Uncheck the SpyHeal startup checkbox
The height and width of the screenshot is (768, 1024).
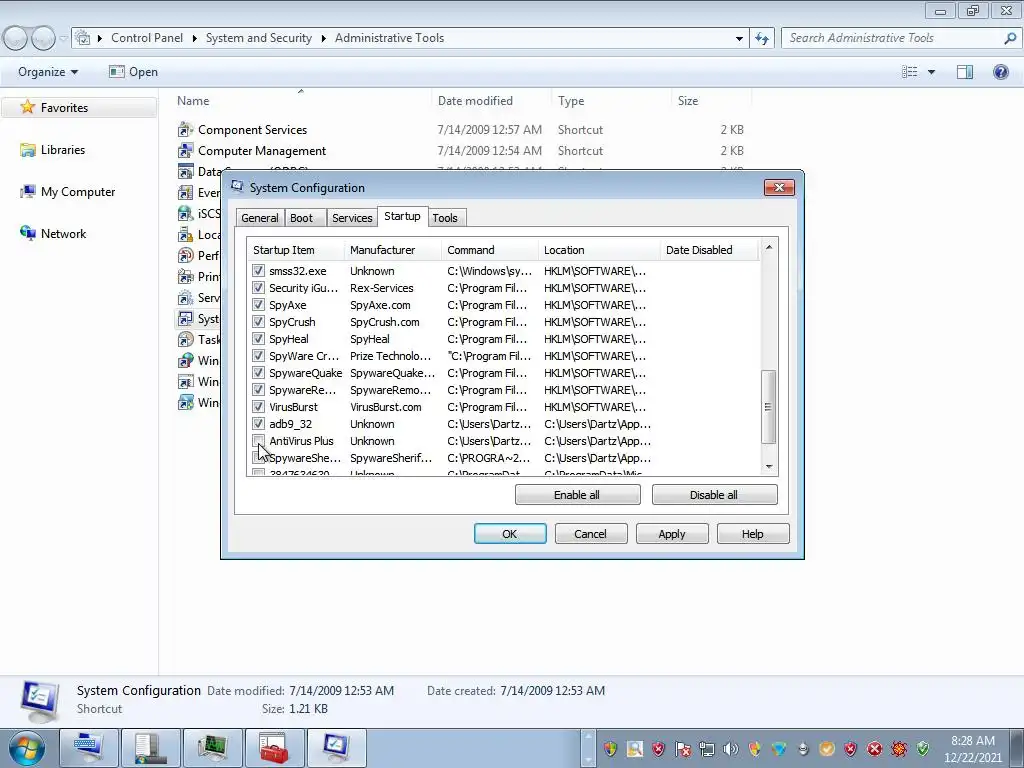pyautogui.click(x=258, y=338)
